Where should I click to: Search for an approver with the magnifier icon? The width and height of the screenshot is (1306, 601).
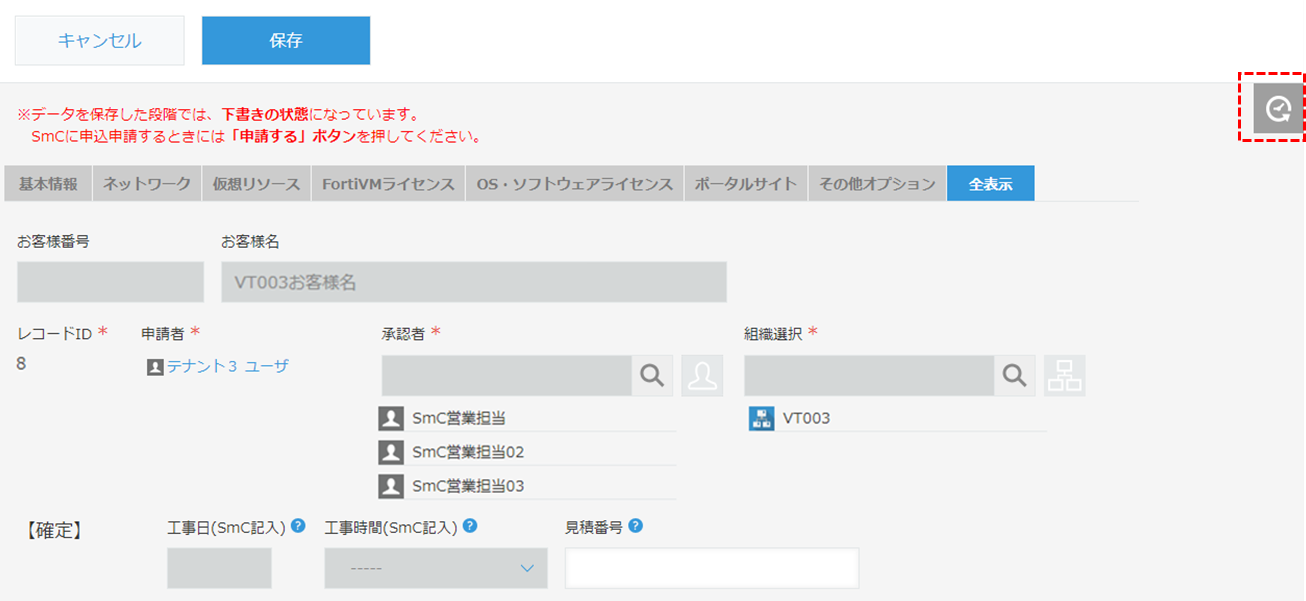[x=652, y=375]
